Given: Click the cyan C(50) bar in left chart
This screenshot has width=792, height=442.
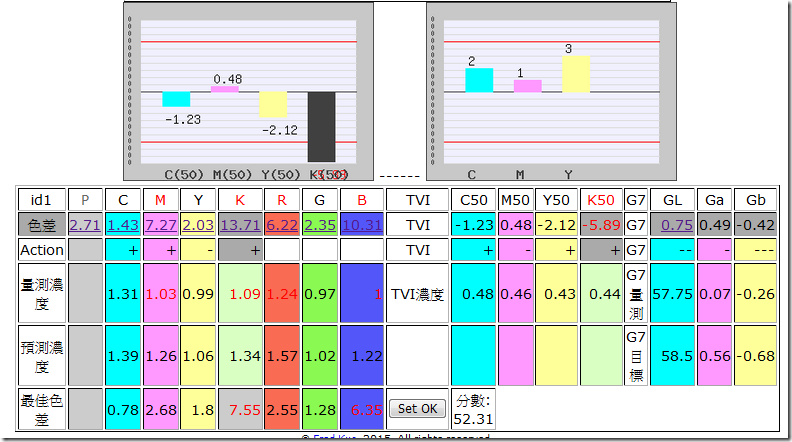Looking at the screenshot, I should (176, 99).
